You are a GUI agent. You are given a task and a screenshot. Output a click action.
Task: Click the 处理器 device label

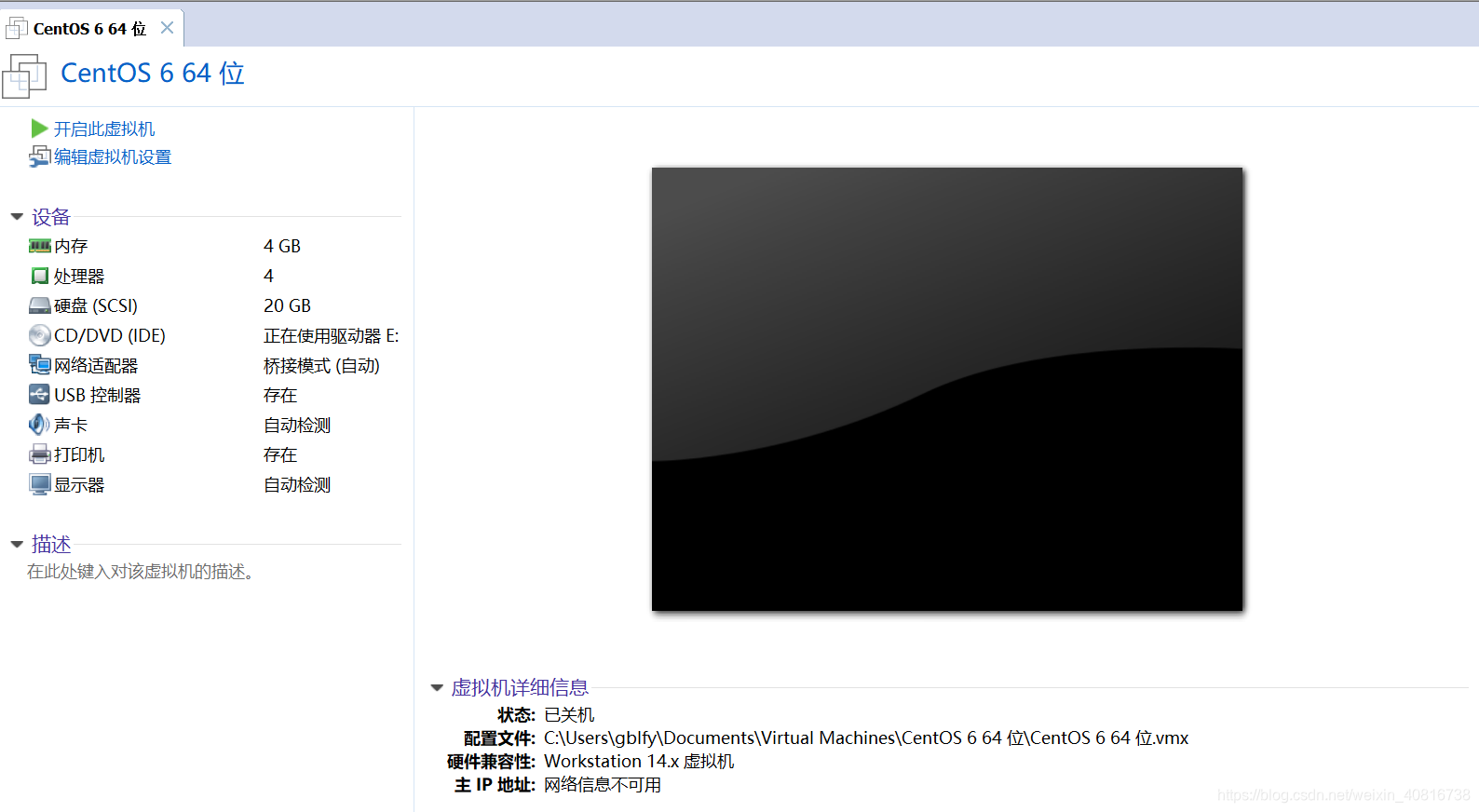click(79, 277)
